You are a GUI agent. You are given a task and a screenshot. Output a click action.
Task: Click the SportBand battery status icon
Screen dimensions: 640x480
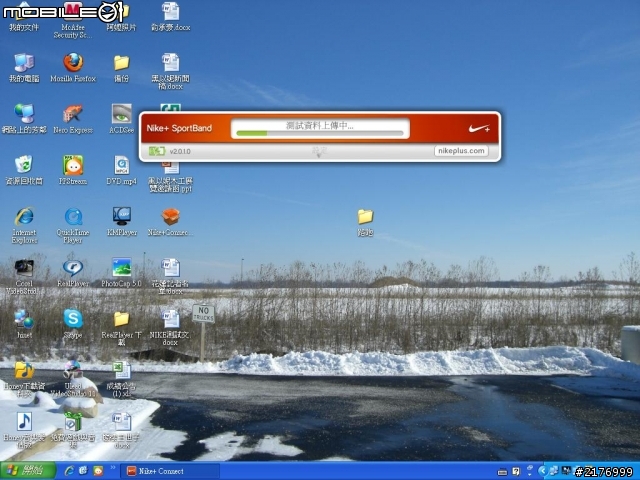(x=157, y=151)
